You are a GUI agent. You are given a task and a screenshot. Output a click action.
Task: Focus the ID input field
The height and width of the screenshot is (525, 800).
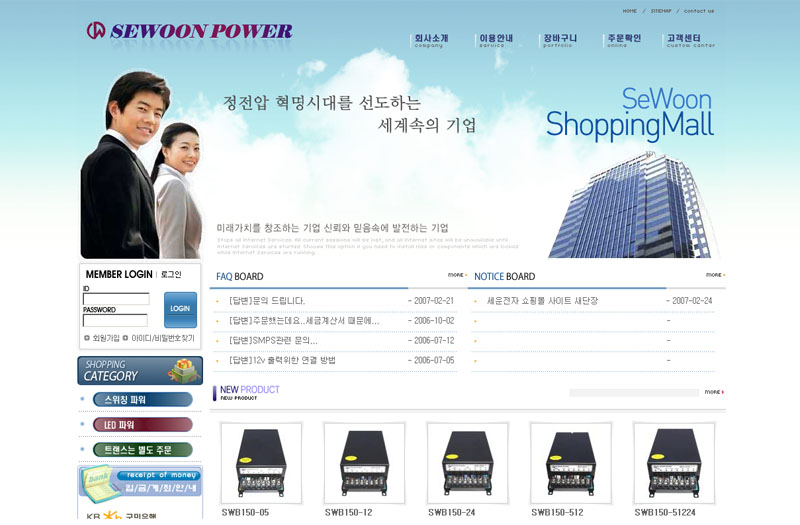[116, 299]
